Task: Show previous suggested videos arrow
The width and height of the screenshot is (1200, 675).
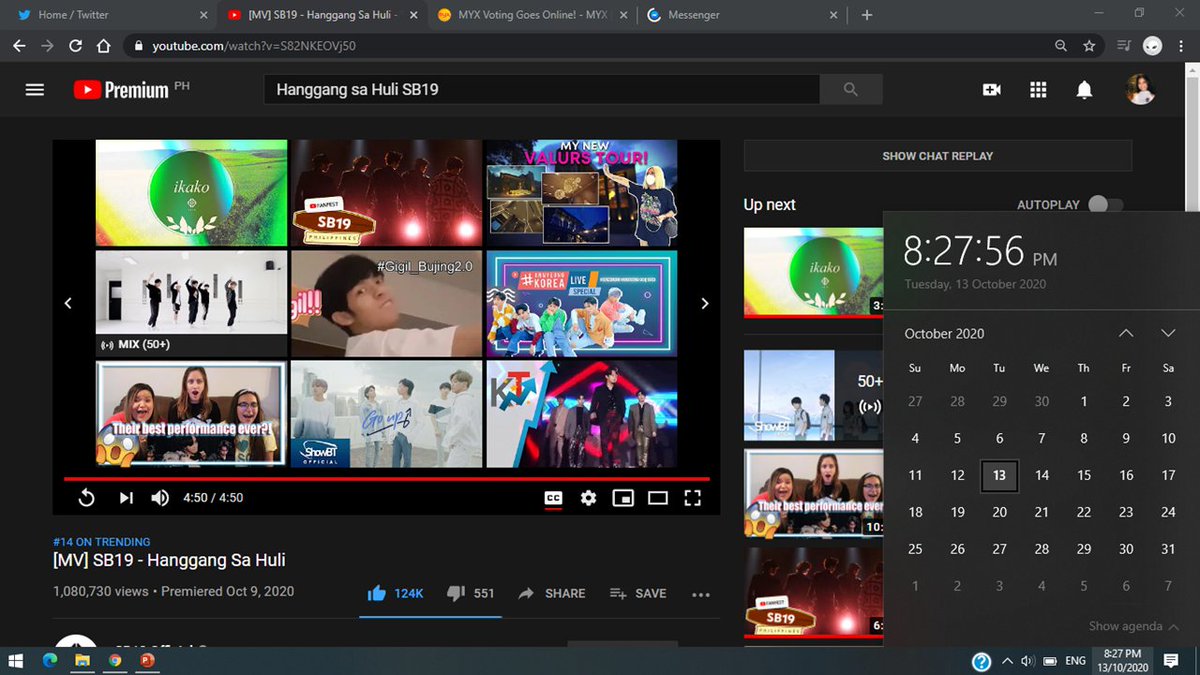Action: tap(68, 303)
